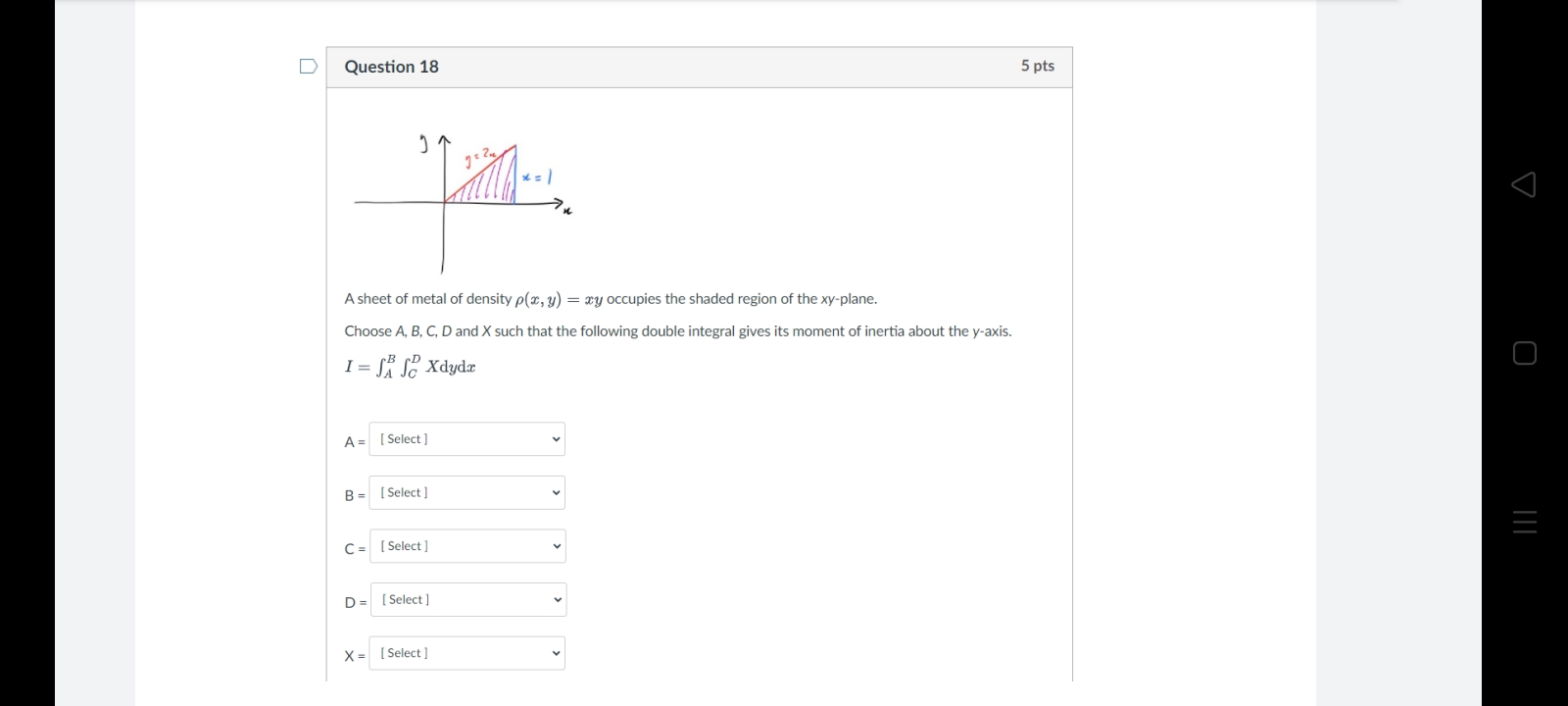Screen dimensions: 1568x706
Task: Click the chevron on the A dropdown
Action: click(555, 438)
